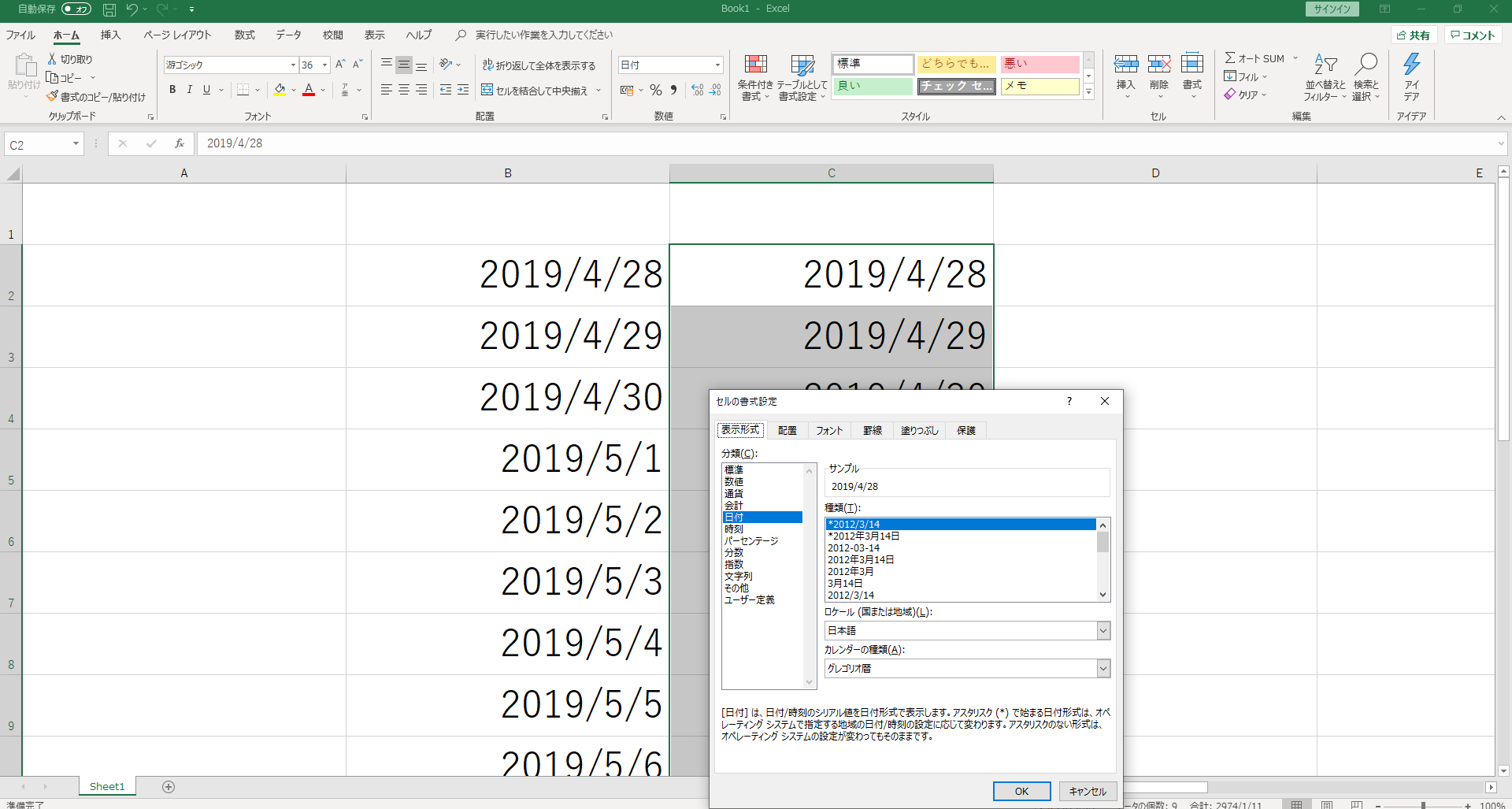
Task: Click the save icon in title bar
Action: pyautogui.click(x=109, y=9)
